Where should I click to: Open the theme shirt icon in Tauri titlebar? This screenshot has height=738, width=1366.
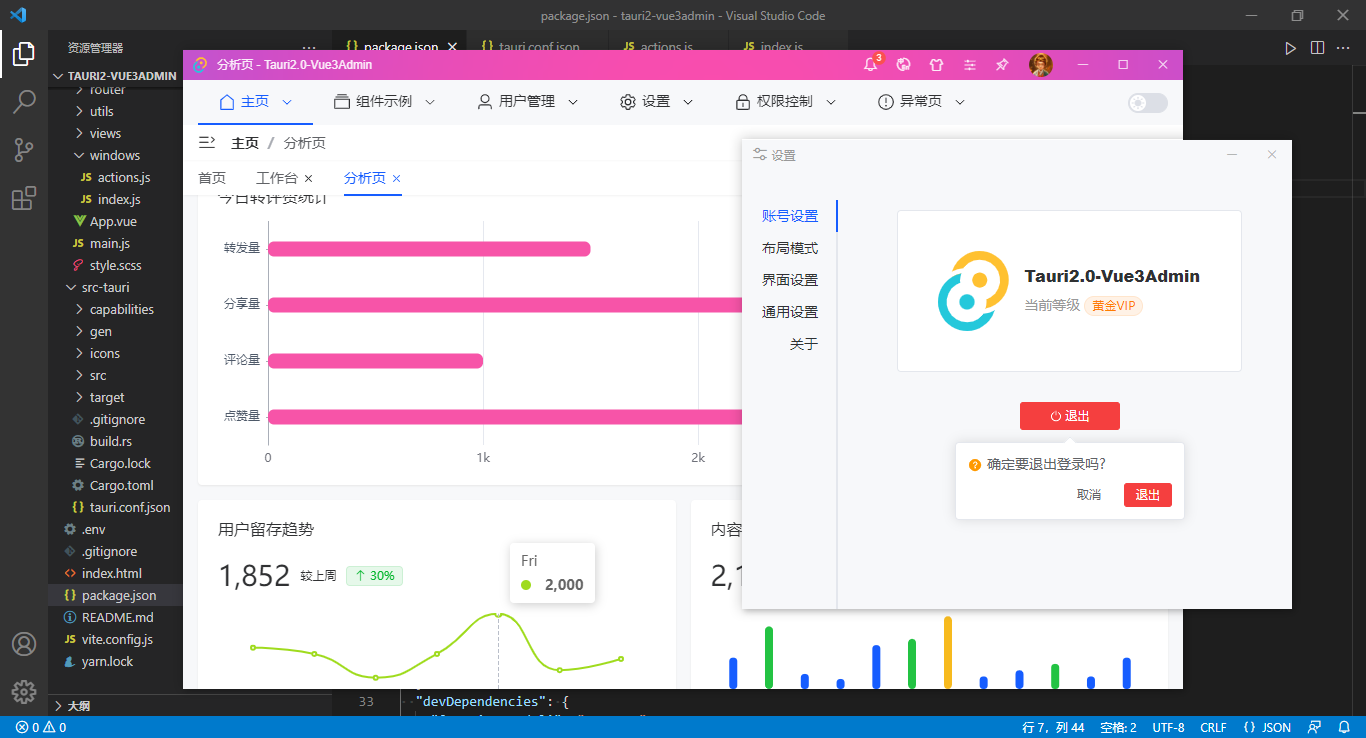click(936, 65)
